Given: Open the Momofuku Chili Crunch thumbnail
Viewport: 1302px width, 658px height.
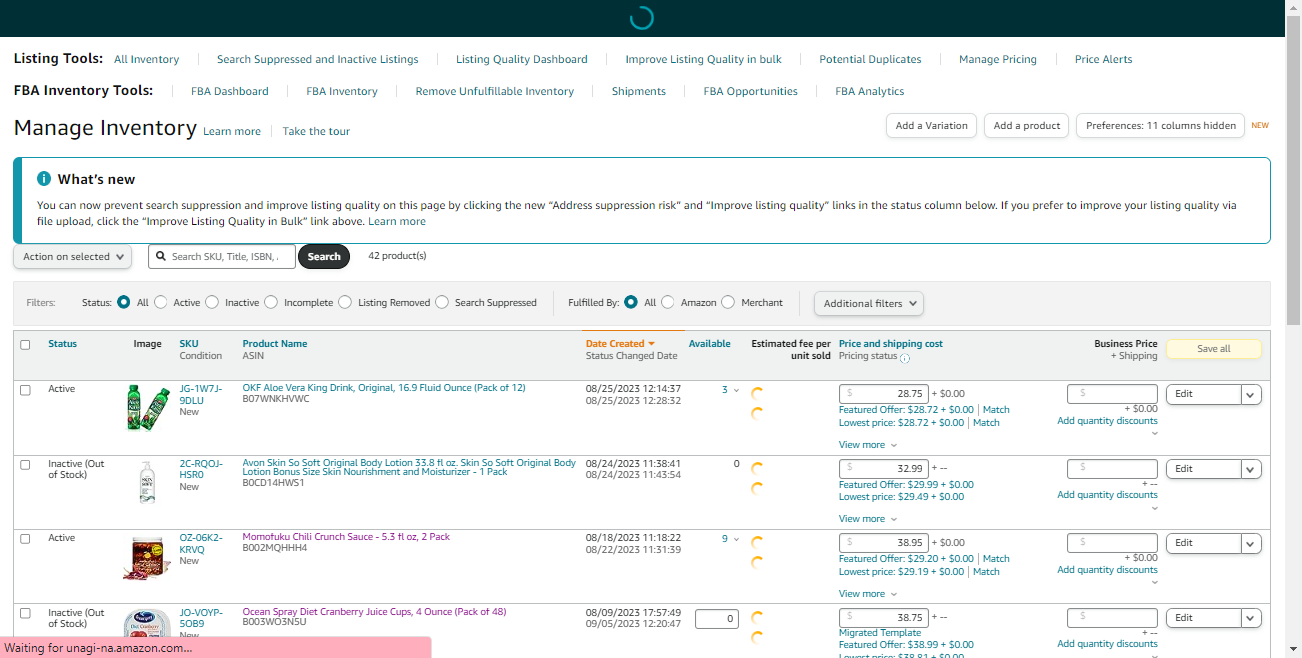Looking at the screenshot, I should pos(147,558).
